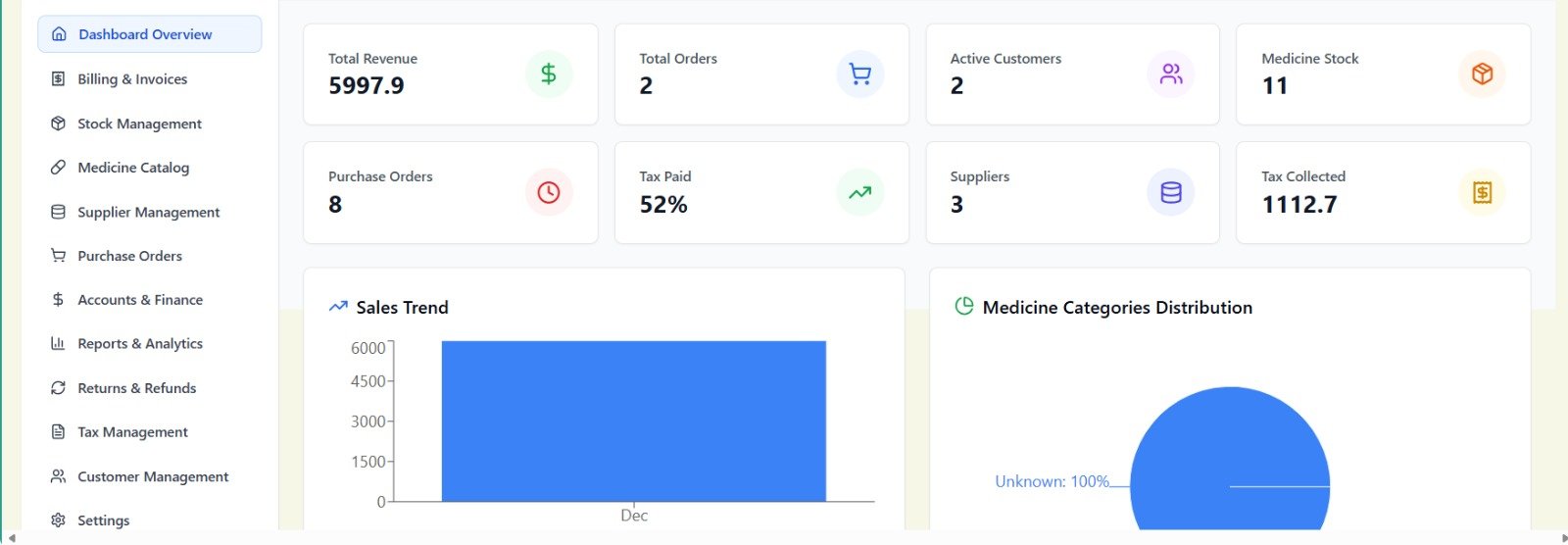Click the orange box Medicine Stock icon
This screenshot has width=1568, height=545.
1482,74
